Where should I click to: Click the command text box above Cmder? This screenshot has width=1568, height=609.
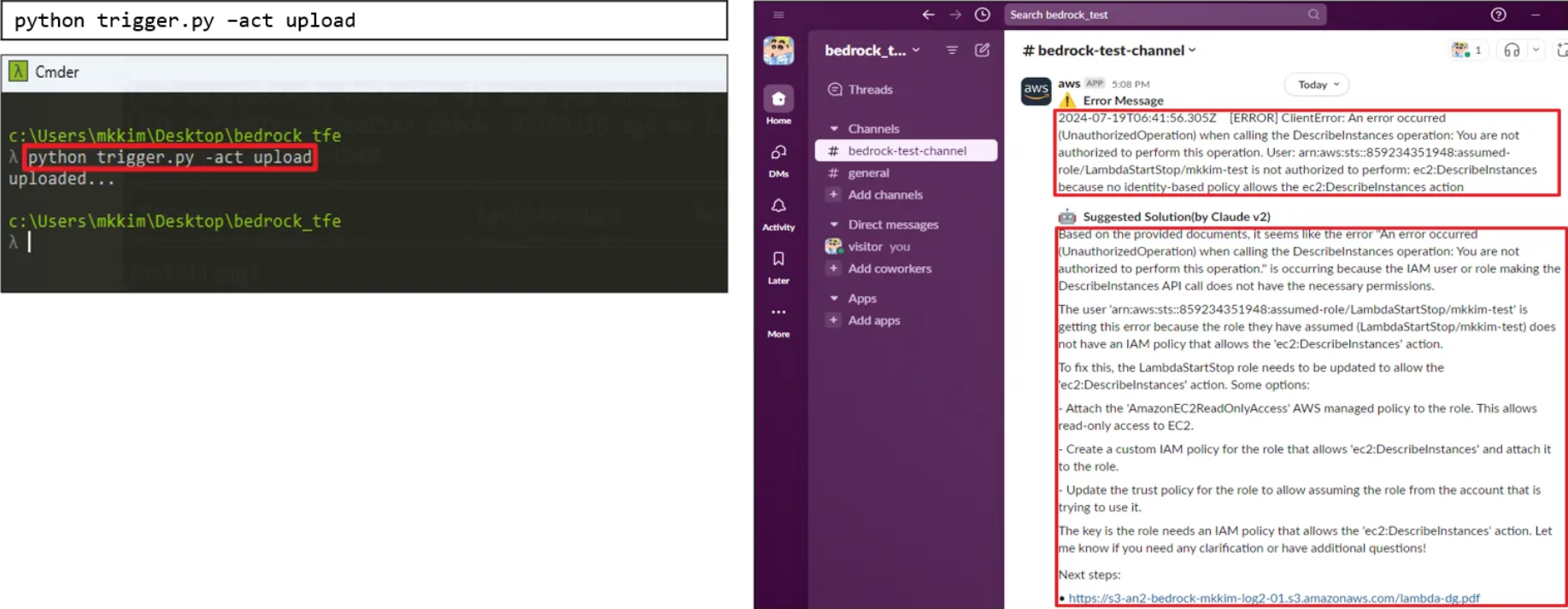click(364, 20)
